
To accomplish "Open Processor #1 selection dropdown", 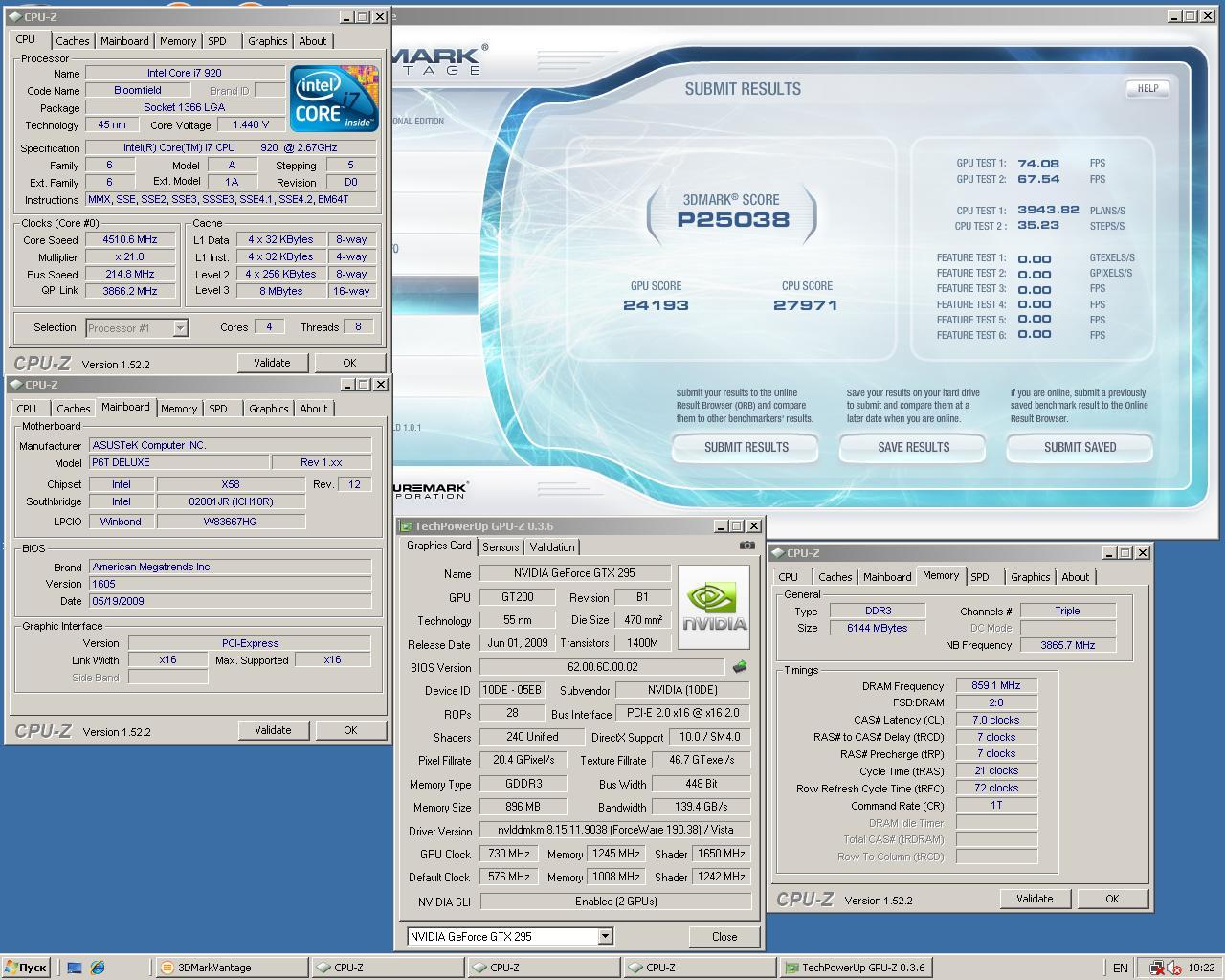I will point(180,327).
